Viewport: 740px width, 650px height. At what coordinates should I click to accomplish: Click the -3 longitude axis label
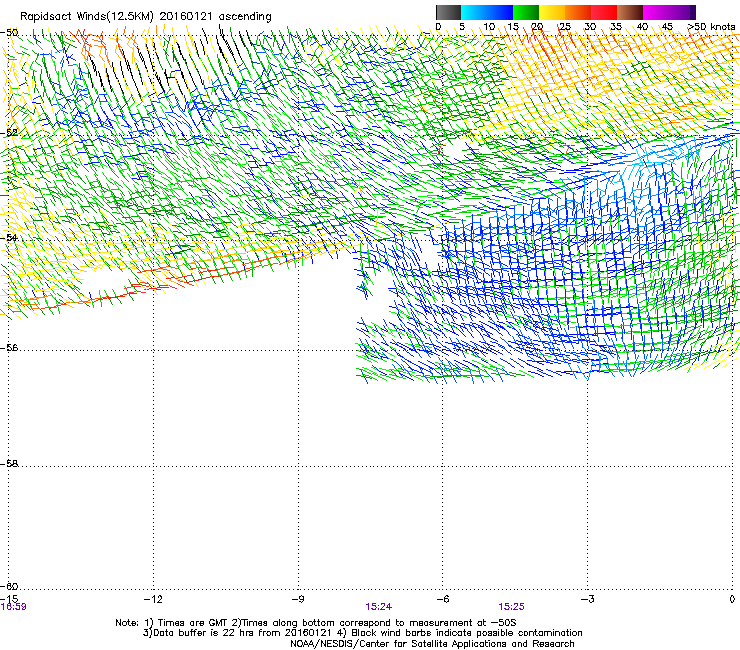pyautogui.click(x=588, y=599)
